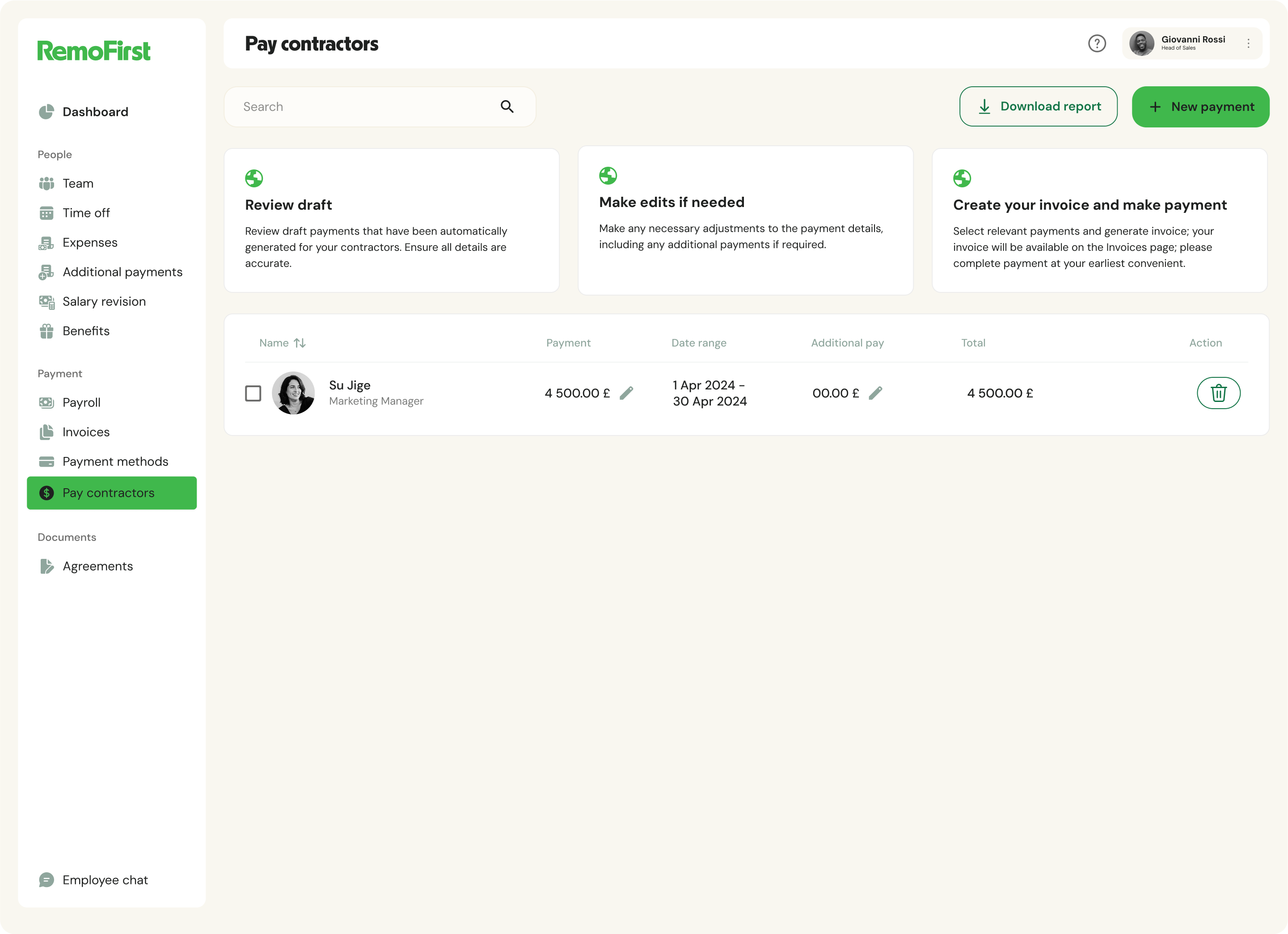Edit the additional pay with pencil icon
The height and width of the screenshot is (934, 1288).
click(x=875, y=393)
